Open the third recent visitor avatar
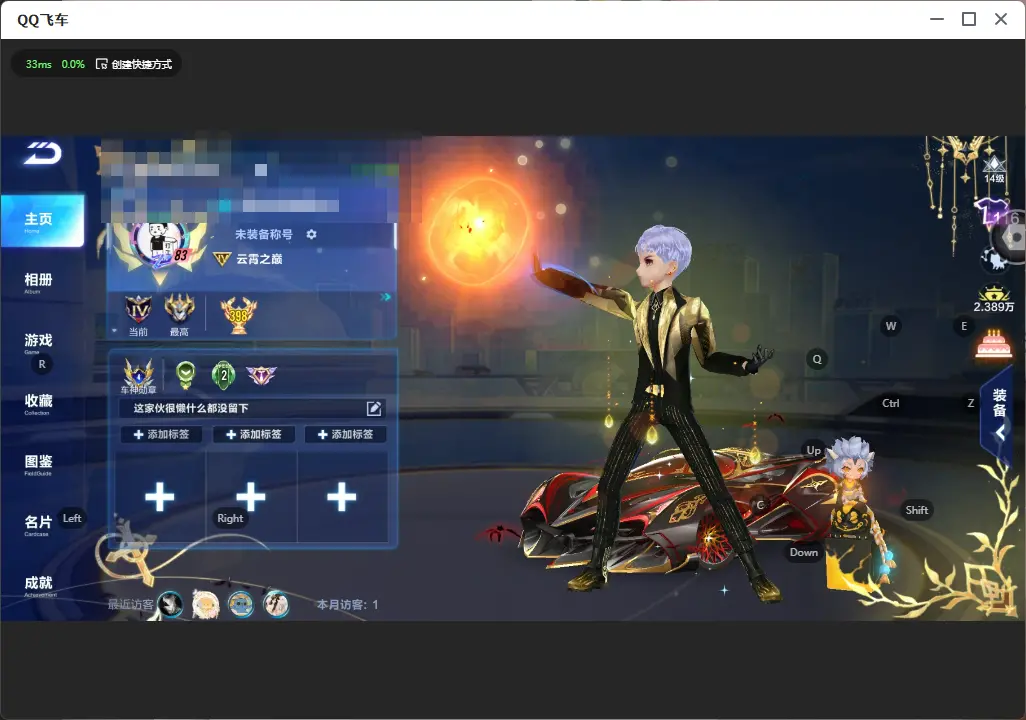The image size is (1026, 720). click(241, 604)
